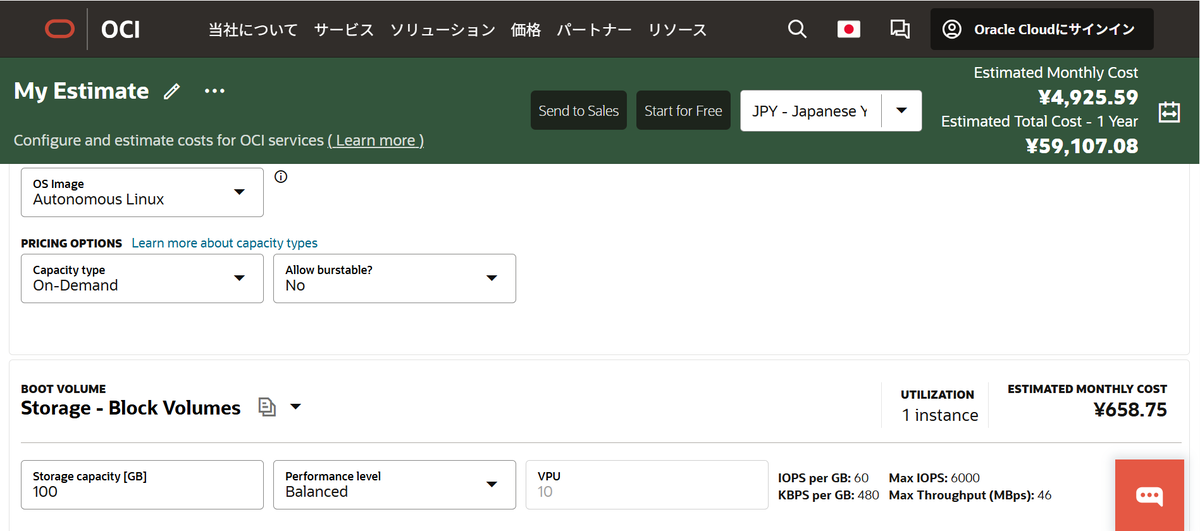Screen dimensions: 1200x531
Task: Click the Japan flag country selector
Action: pyautogui.click(x=848, y=29)
